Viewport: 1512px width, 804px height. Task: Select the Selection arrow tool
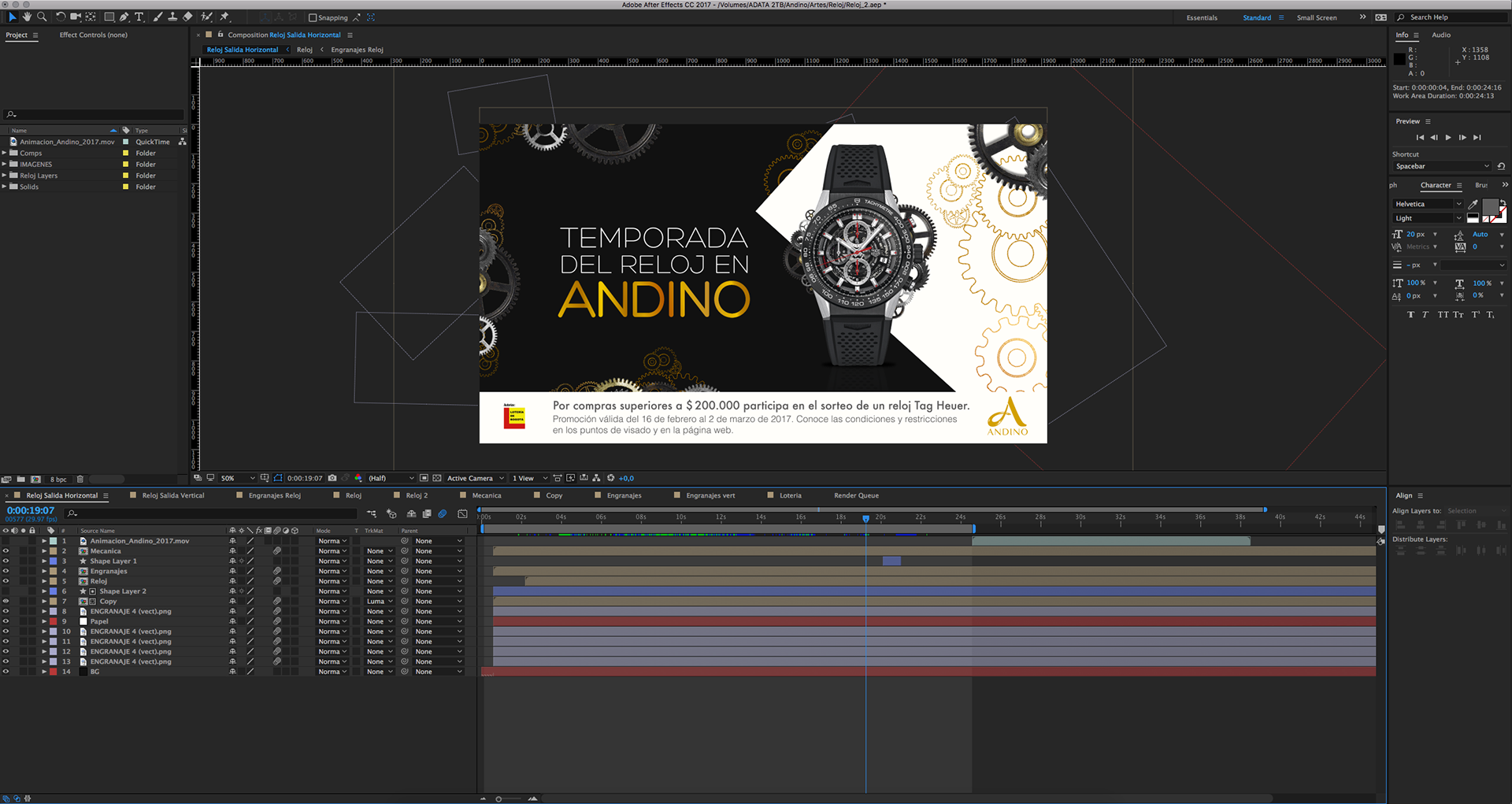click(x=12, y=17)
